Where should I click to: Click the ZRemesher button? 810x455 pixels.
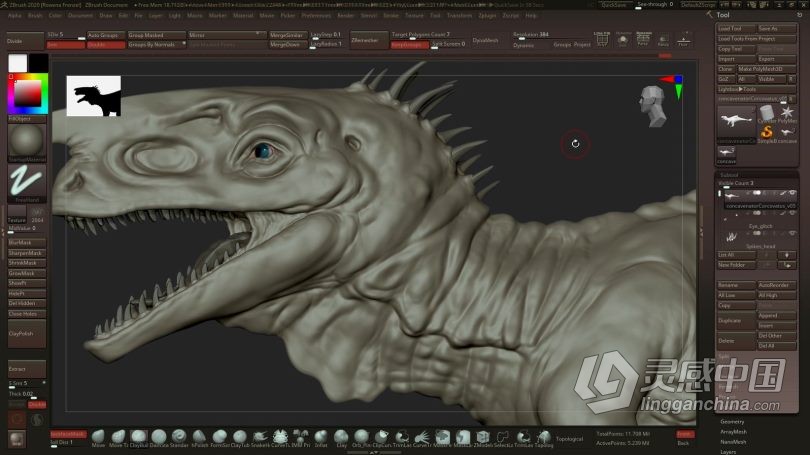[x=369, y=40]
